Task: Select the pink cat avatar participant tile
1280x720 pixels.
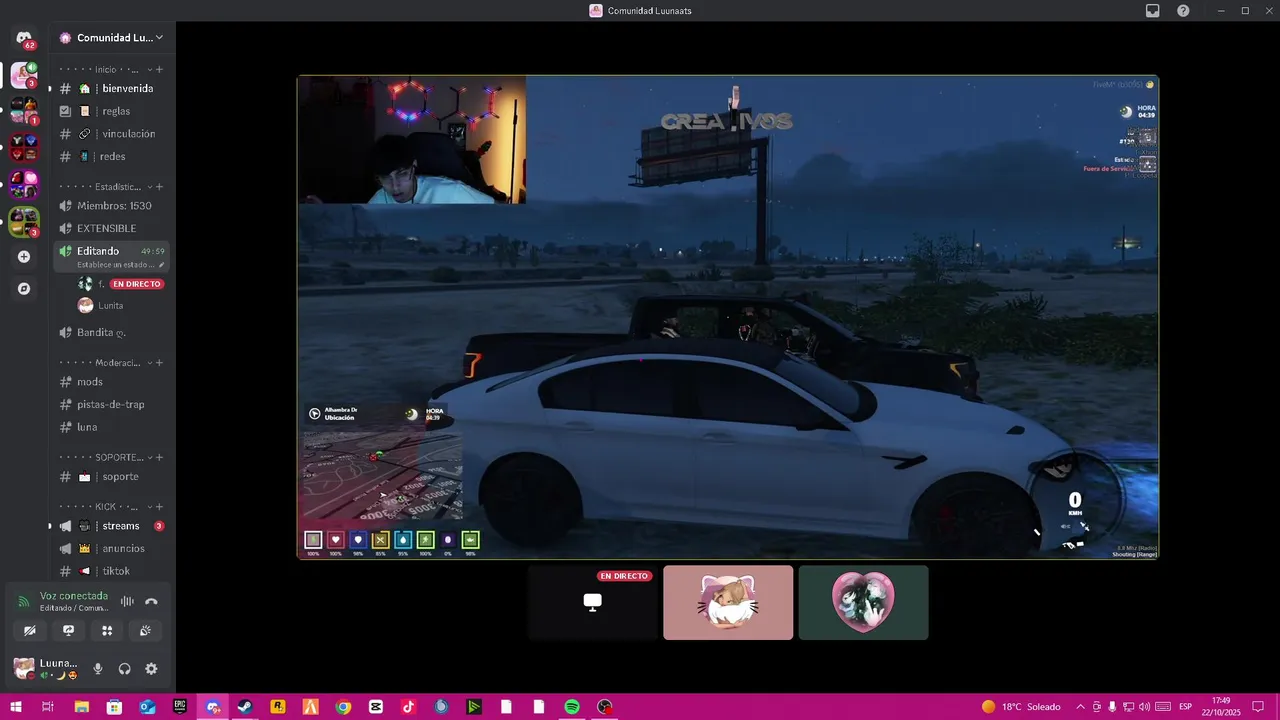Action: tap(728, 603)
